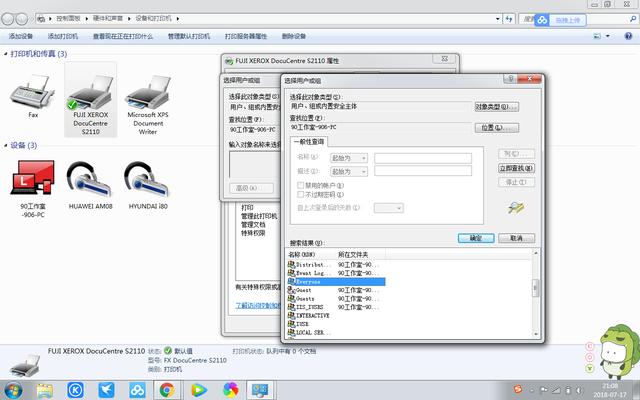Click the cloud upload widget icon
Image resolution: width=640 pixels, height=400 pixels.
tap(542, 20)
